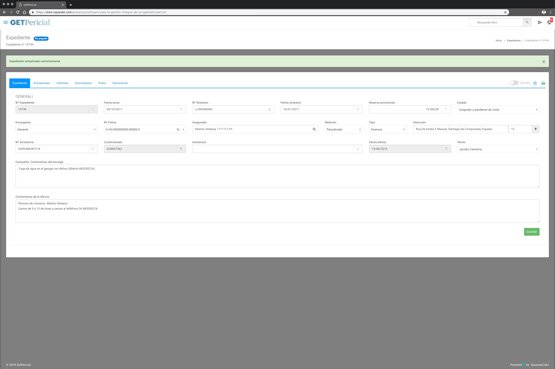The width and height of the screenshot is (555, 369).
Task: Click into the Comentarios de la oficina textarea
Action: tap(277, 211)
